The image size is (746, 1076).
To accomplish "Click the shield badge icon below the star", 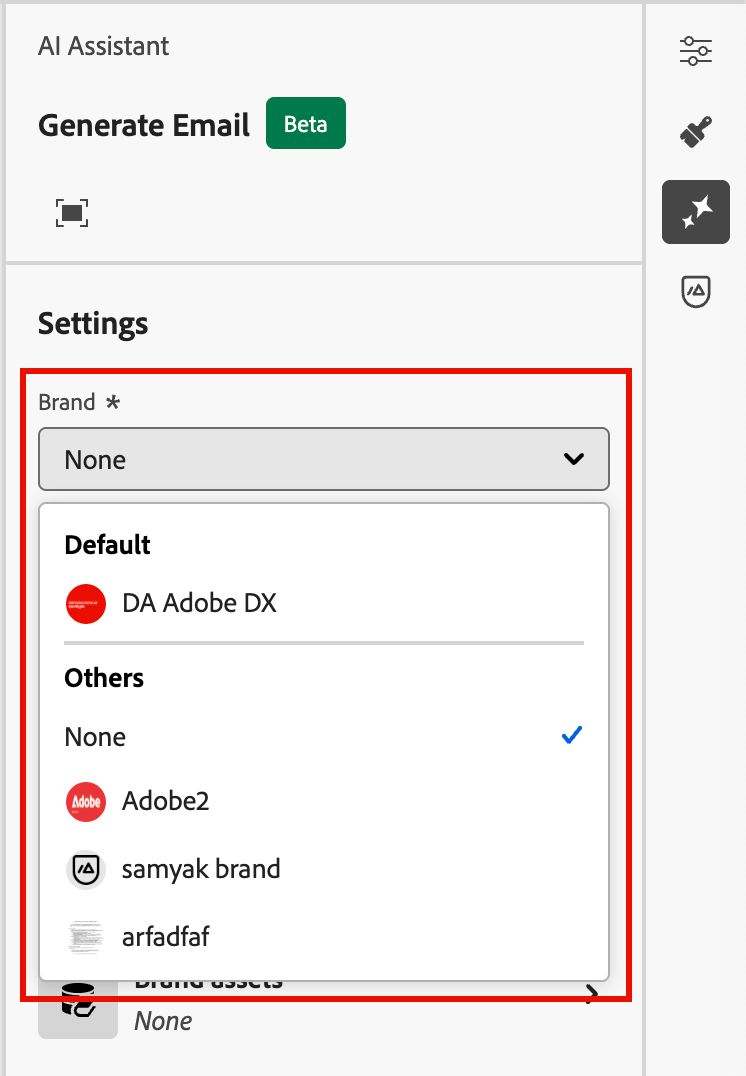I will [x=695, y=291].
